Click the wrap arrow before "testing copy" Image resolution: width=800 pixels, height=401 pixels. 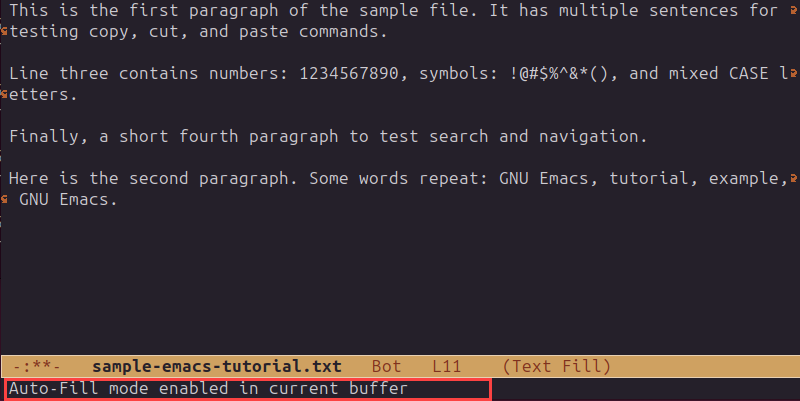pos(4,32)
